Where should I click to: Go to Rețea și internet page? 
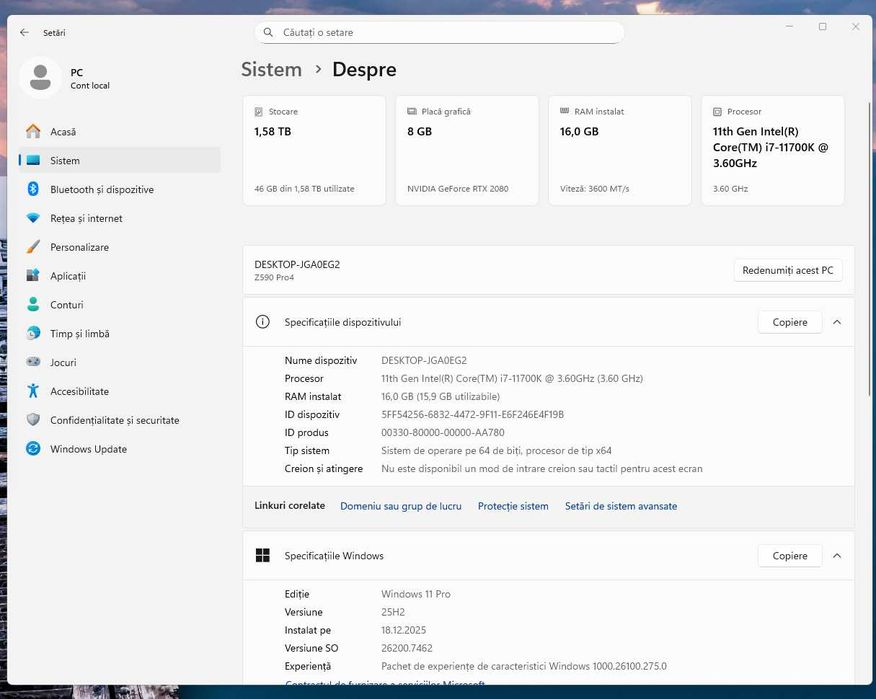tap(120, 218)
